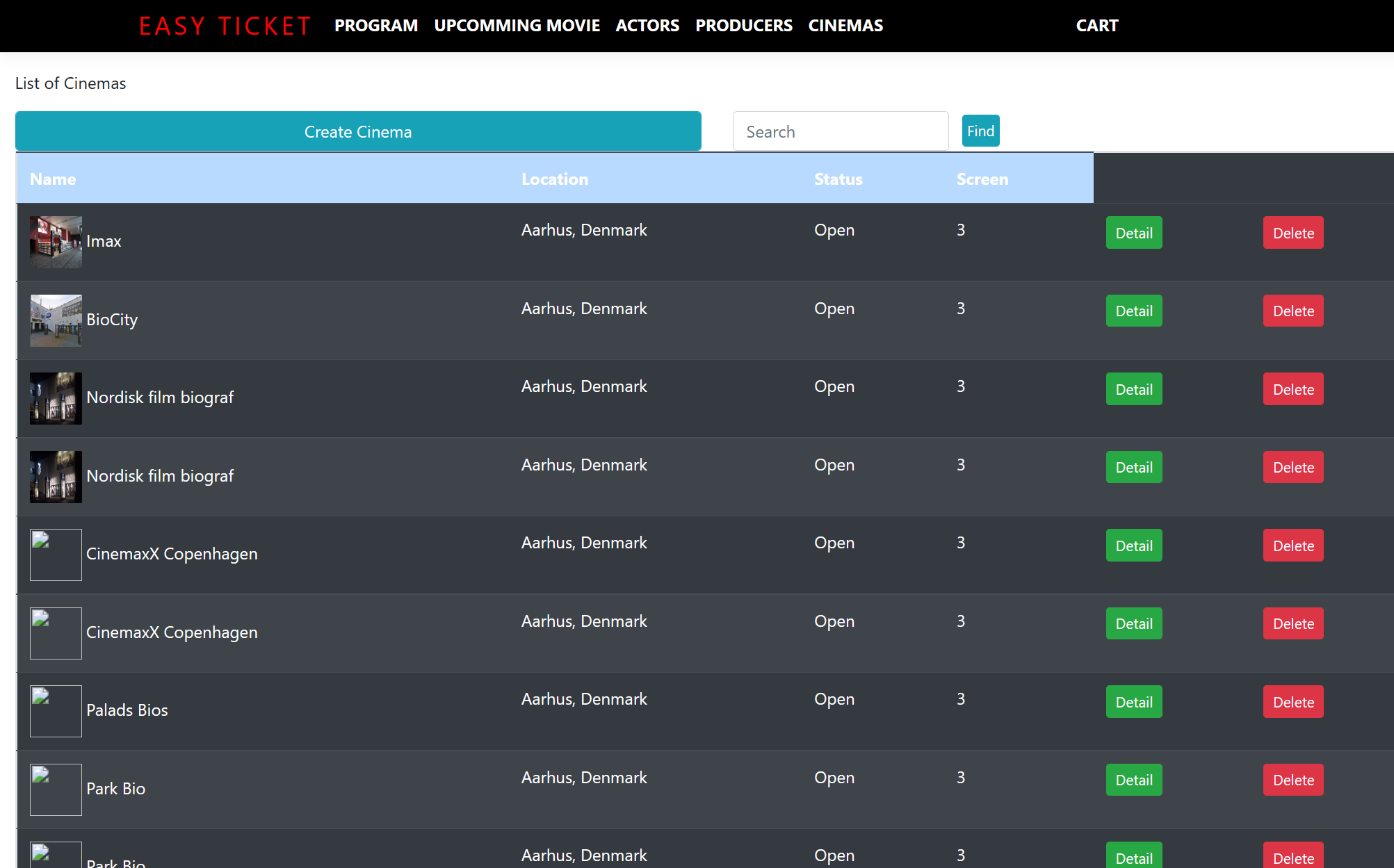The width and height of the screenshot is (1394, 868).
Task: Open the Actors navigation link
Action: [x=647, y=26]
